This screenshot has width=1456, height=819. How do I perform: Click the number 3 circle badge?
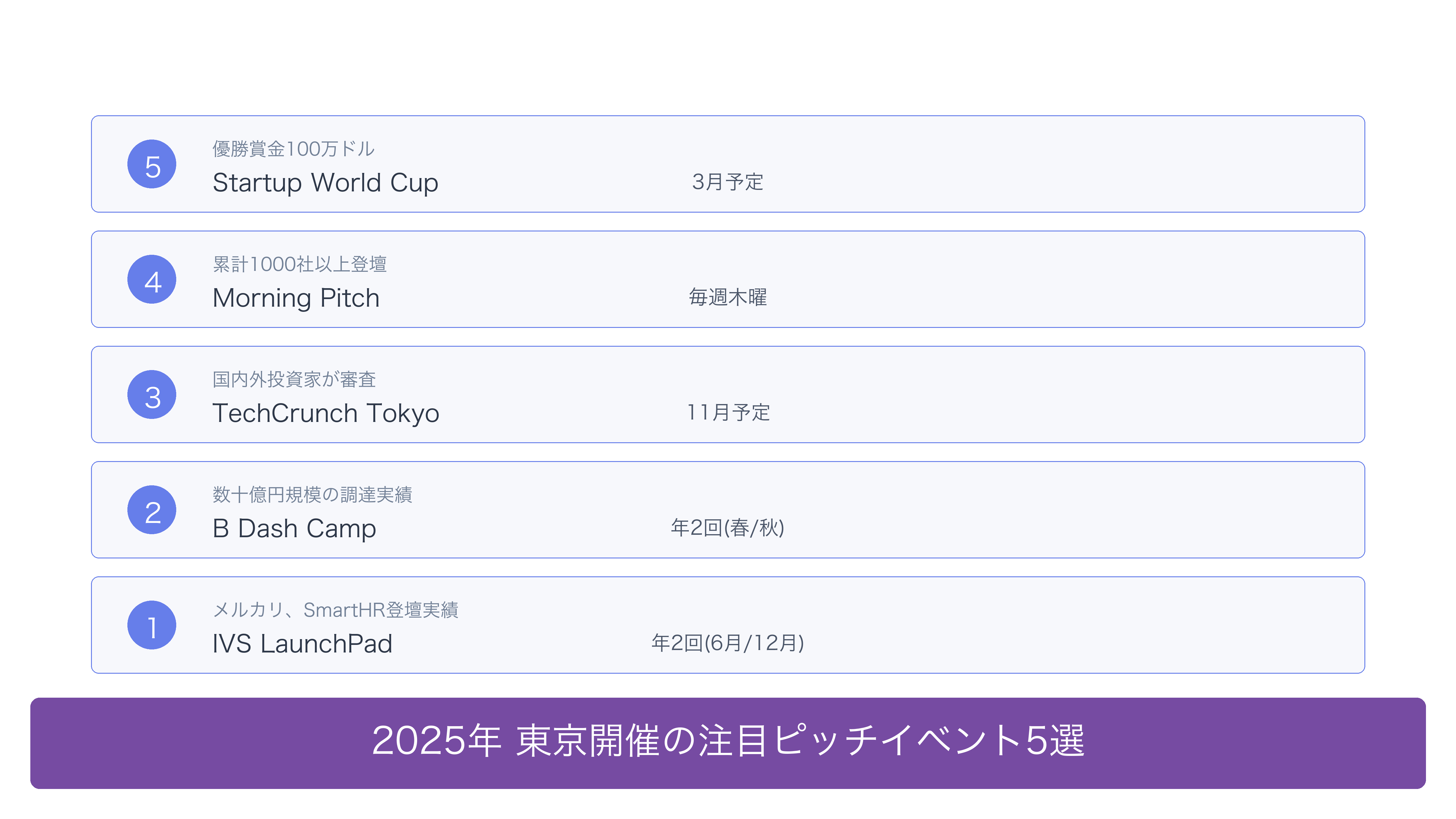point(151,395)
